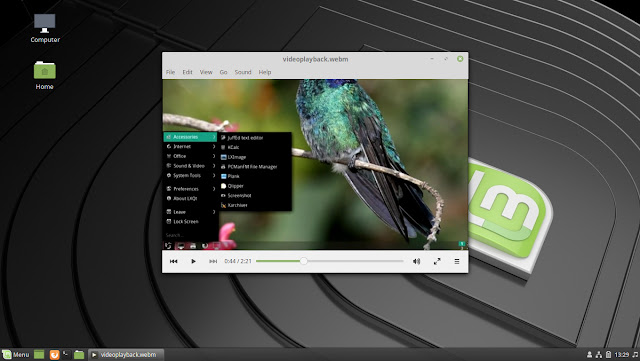The height and width of the screenshot is (361, 640).
Task: Open the music note sound applet
Action: 635,354
